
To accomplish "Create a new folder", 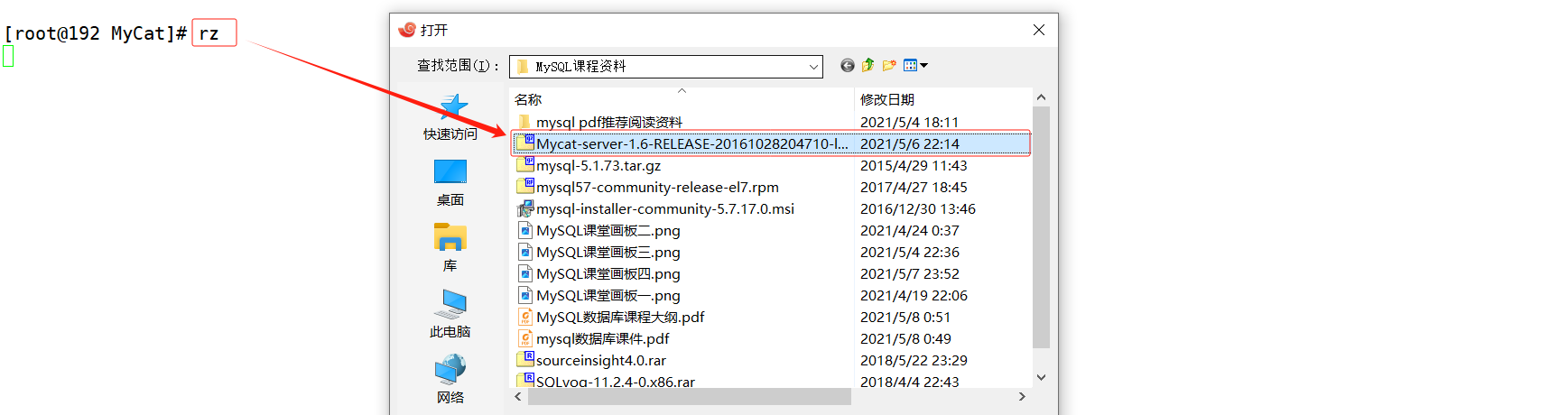I will click(x=889, y=65).
